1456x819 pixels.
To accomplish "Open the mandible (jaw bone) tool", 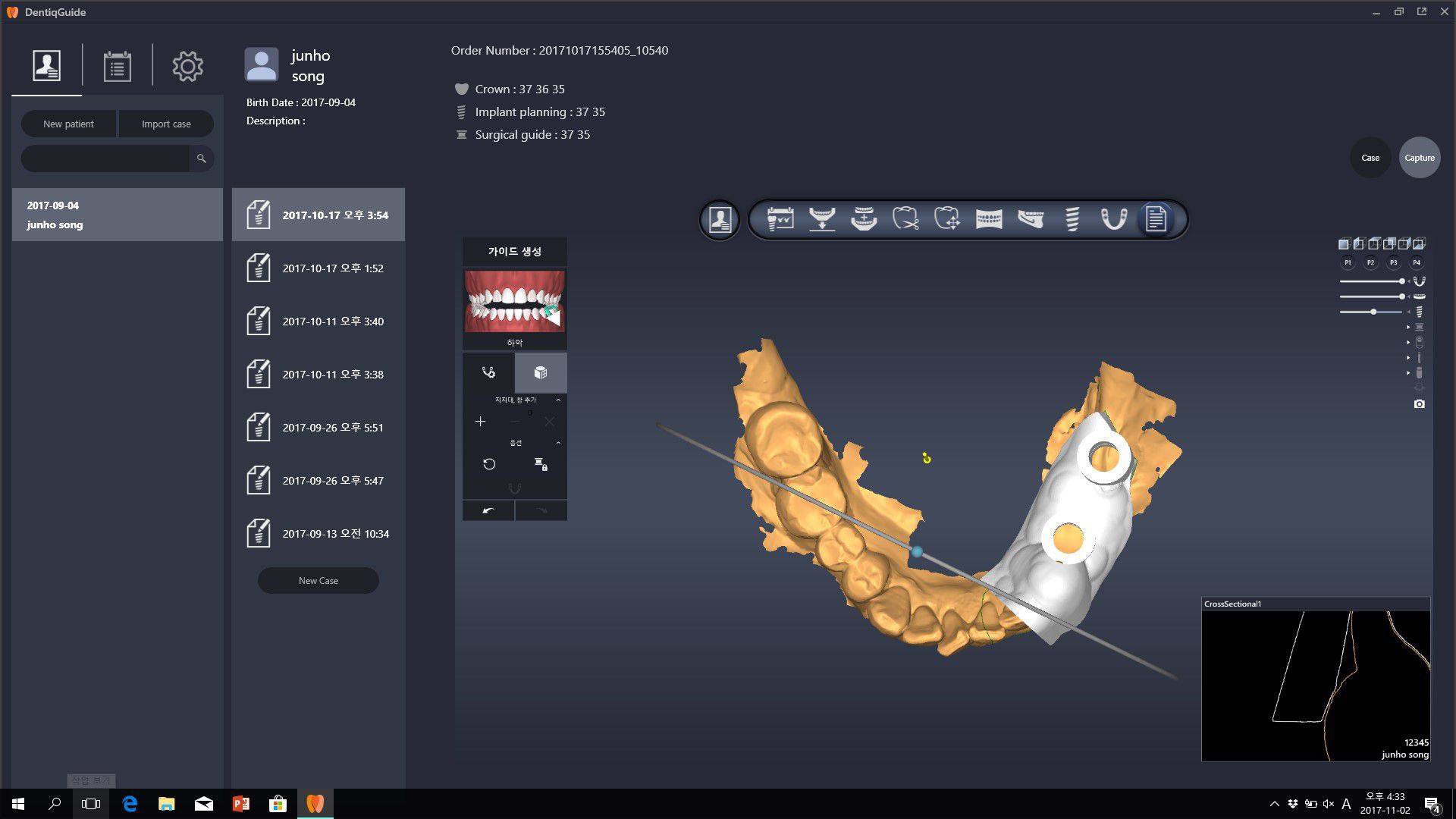I will (1030, 219).
